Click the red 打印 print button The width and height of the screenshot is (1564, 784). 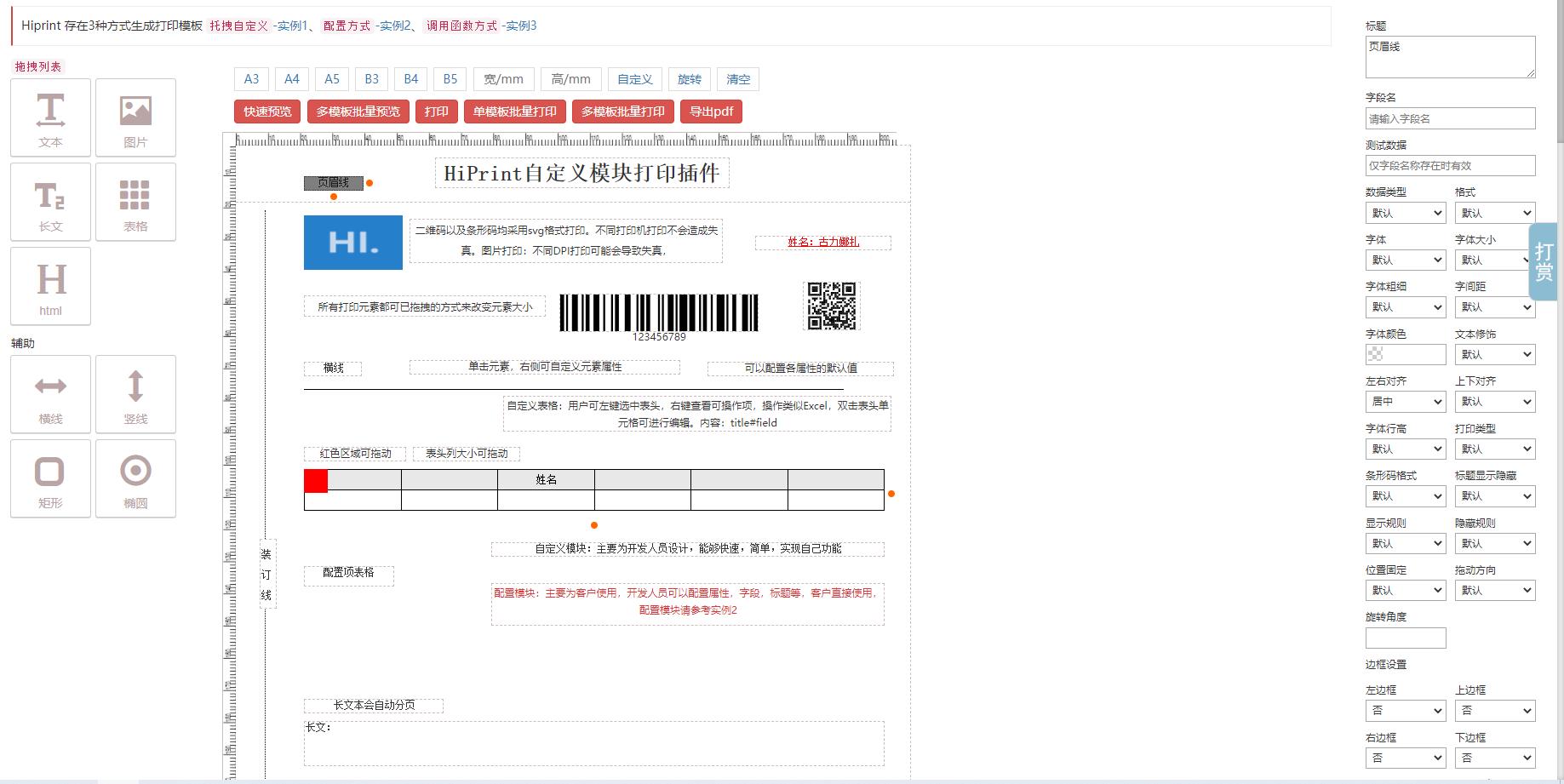437,112
